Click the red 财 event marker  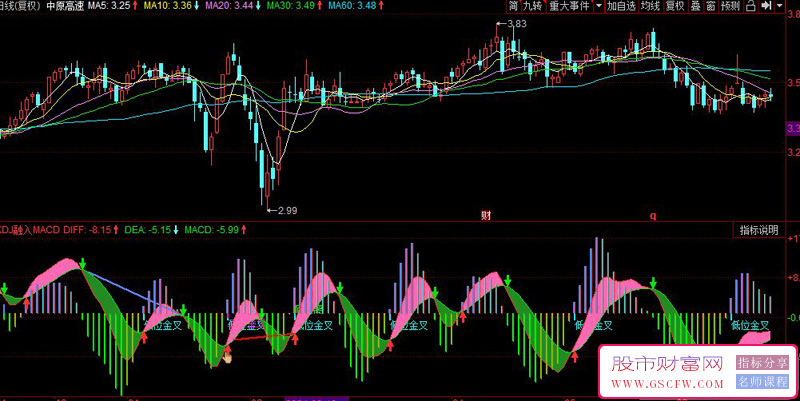(486, 215)
